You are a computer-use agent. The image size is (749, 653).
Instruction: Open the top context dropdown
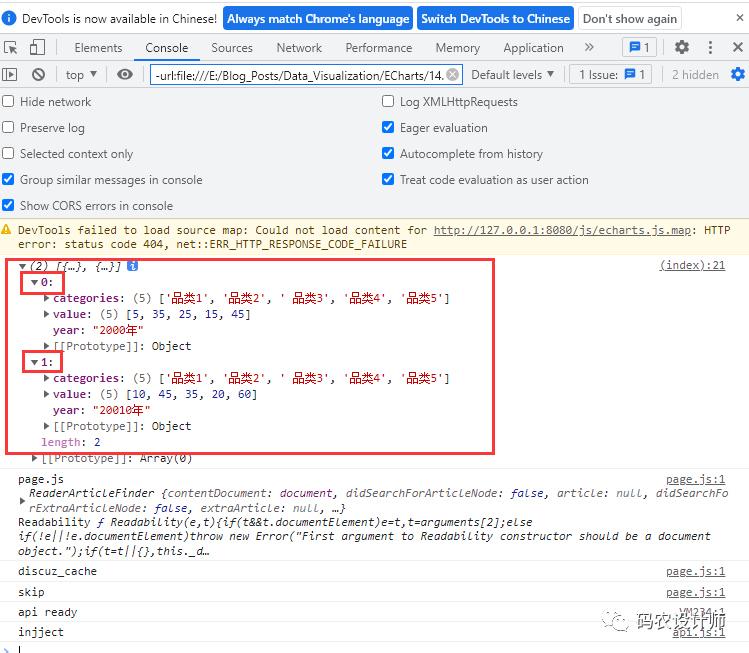[x=82, y=74]
